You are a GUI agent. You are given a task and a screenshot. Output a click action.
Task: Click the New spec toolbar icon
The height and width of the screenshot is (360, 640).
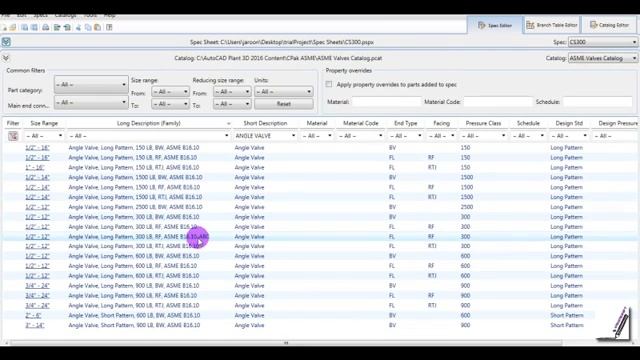point(4,27)
